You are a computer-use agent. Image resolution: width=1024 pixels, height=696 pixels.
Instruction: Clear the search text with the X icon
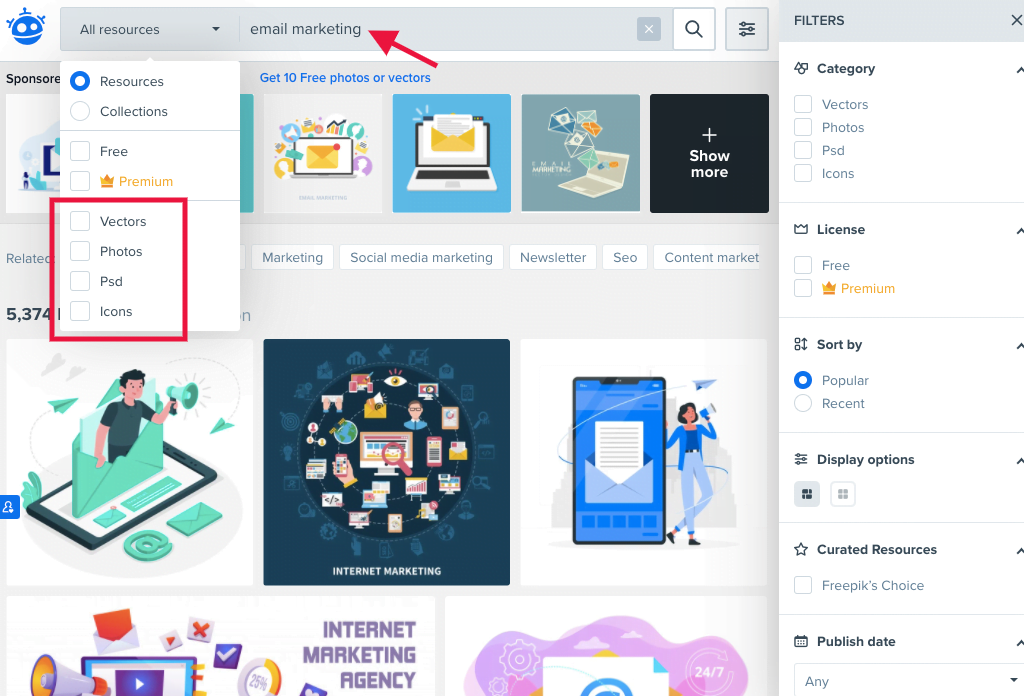tap(648, 29)
